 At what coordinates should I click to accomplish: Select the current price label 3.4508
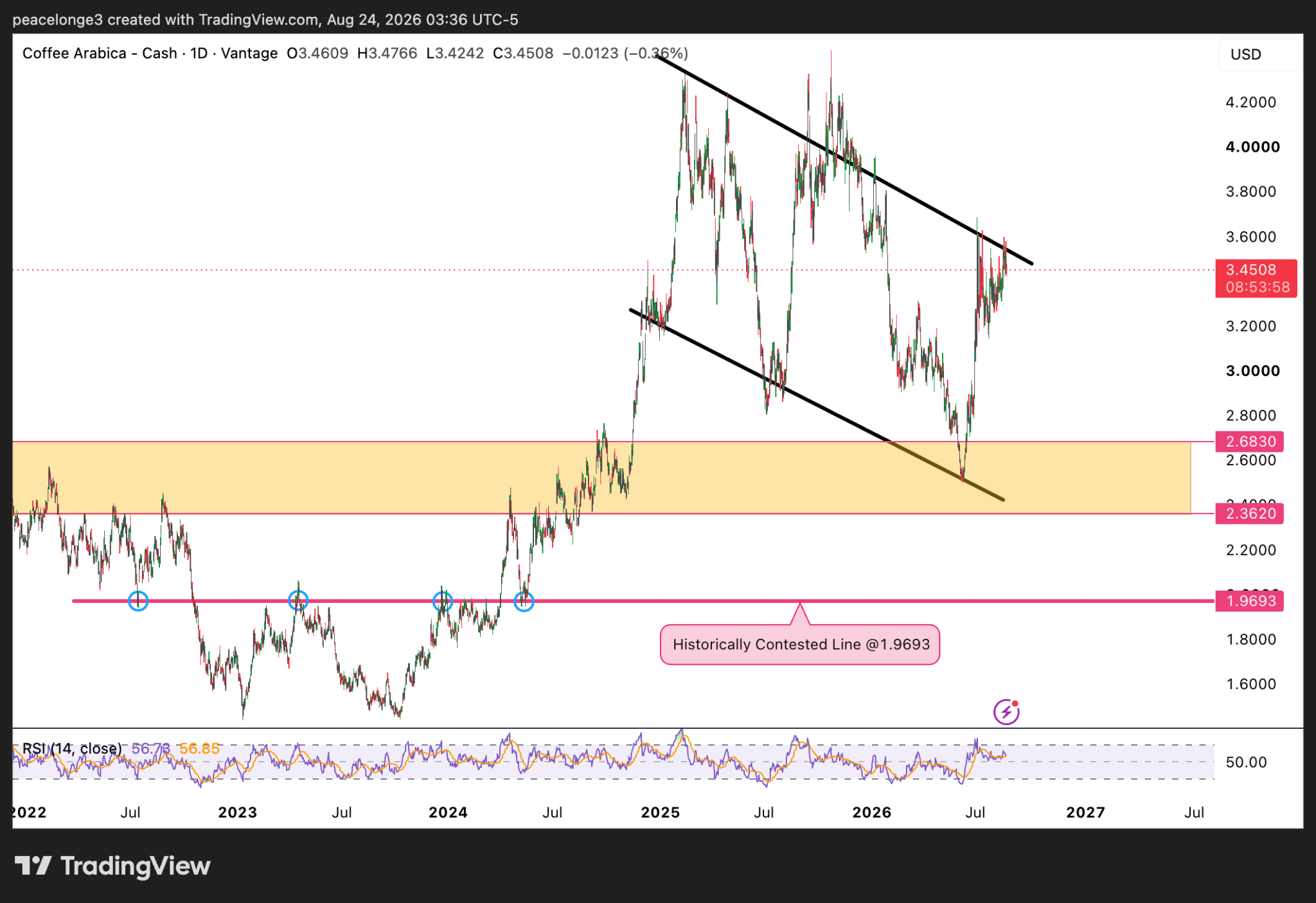[1256, 278]
